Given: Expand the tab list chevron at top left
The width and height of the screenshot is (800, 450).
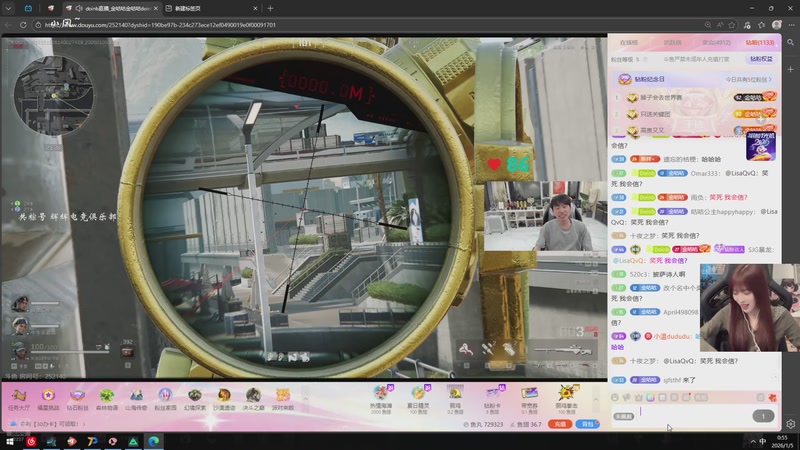Looking at the screenshot, I should coord(8,8).
